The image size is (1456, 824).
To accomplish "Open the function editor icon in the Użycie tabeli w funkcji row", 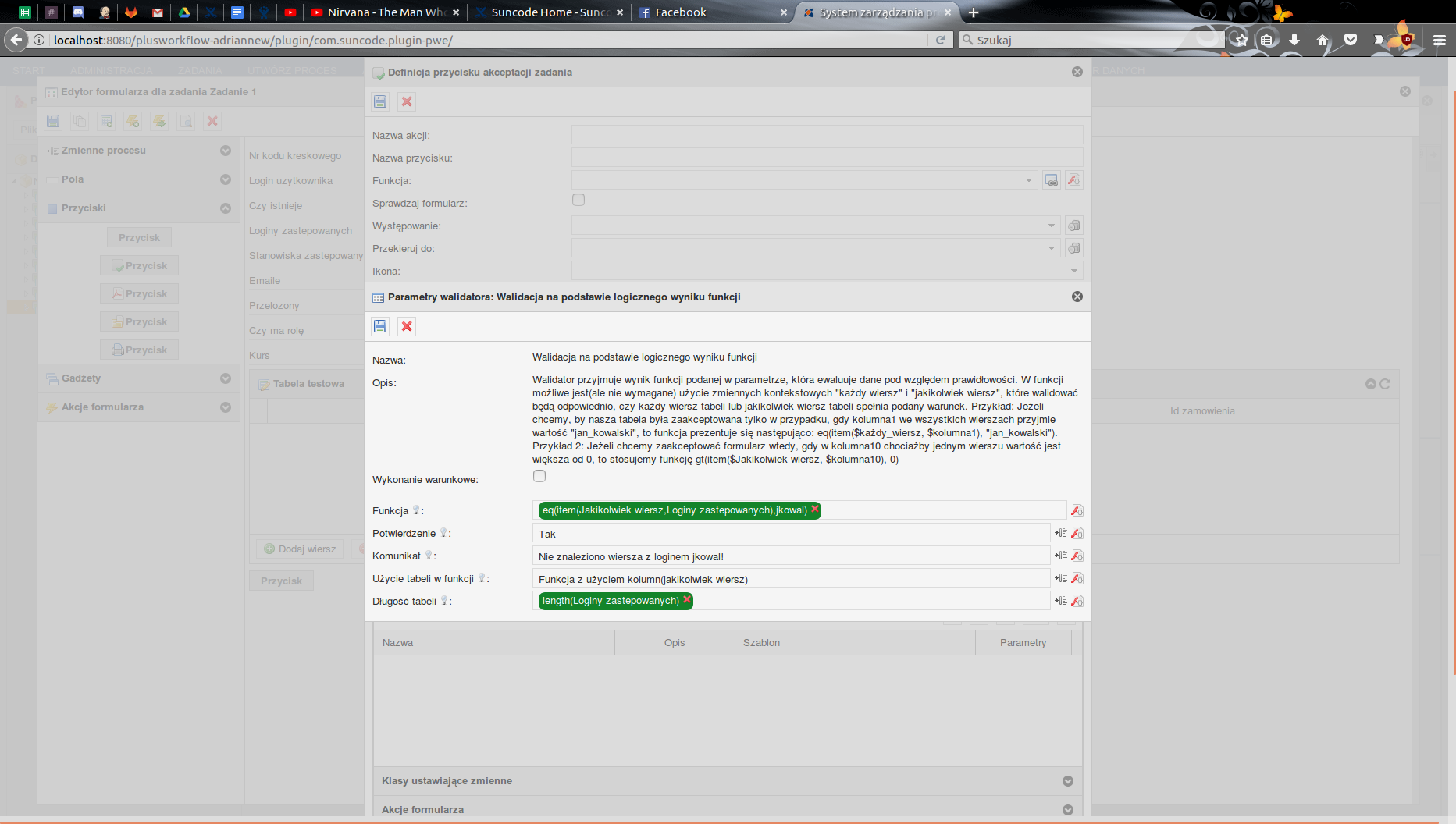I will pyautogui.click(x=1077, y=578).
